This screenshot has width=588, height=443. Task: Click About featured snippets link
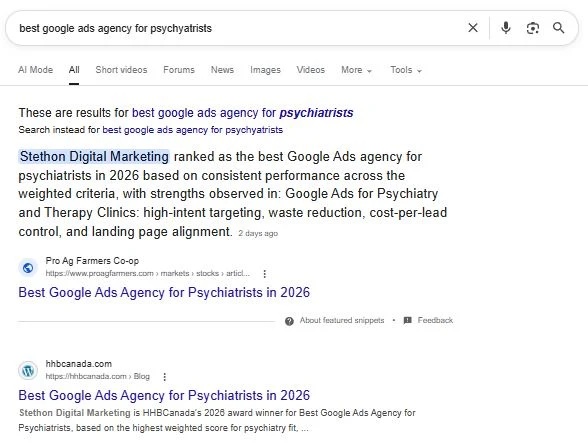point(342,320)
